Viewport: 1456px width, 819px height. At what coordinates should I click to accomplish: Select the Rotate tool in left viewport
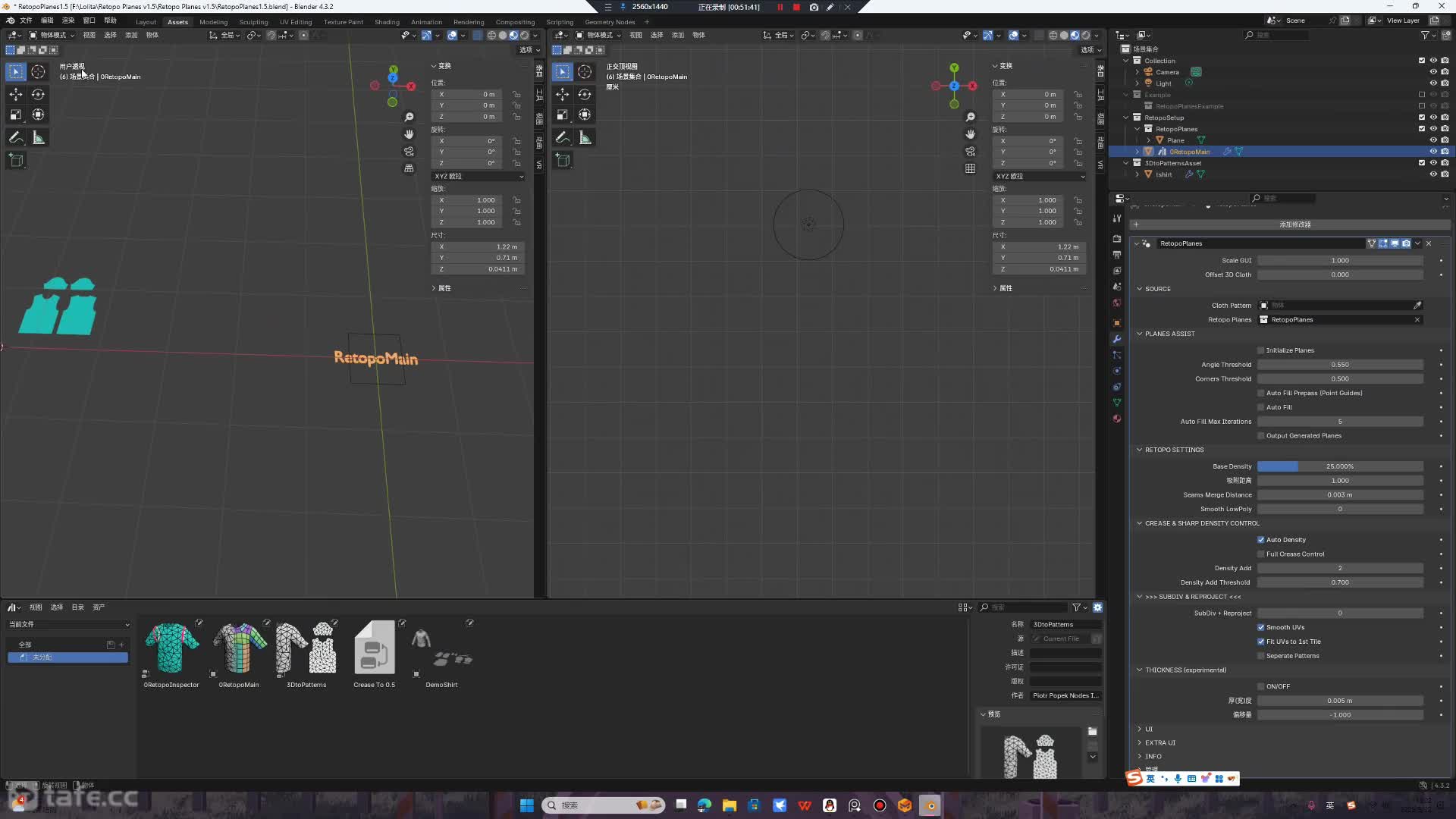point(38,94)
